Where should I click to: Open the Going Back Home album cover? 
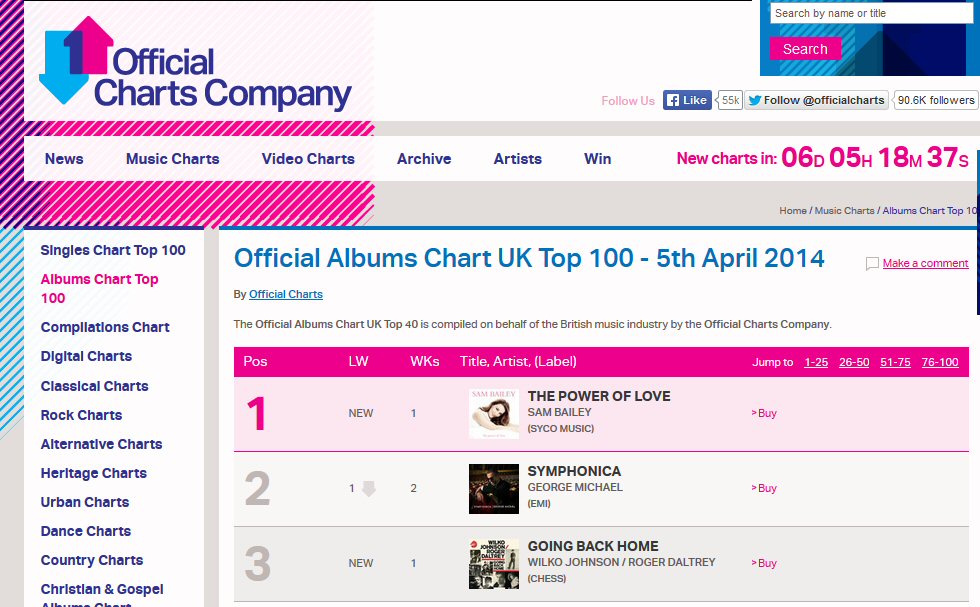pyautogui.click(x=494, y=564)
